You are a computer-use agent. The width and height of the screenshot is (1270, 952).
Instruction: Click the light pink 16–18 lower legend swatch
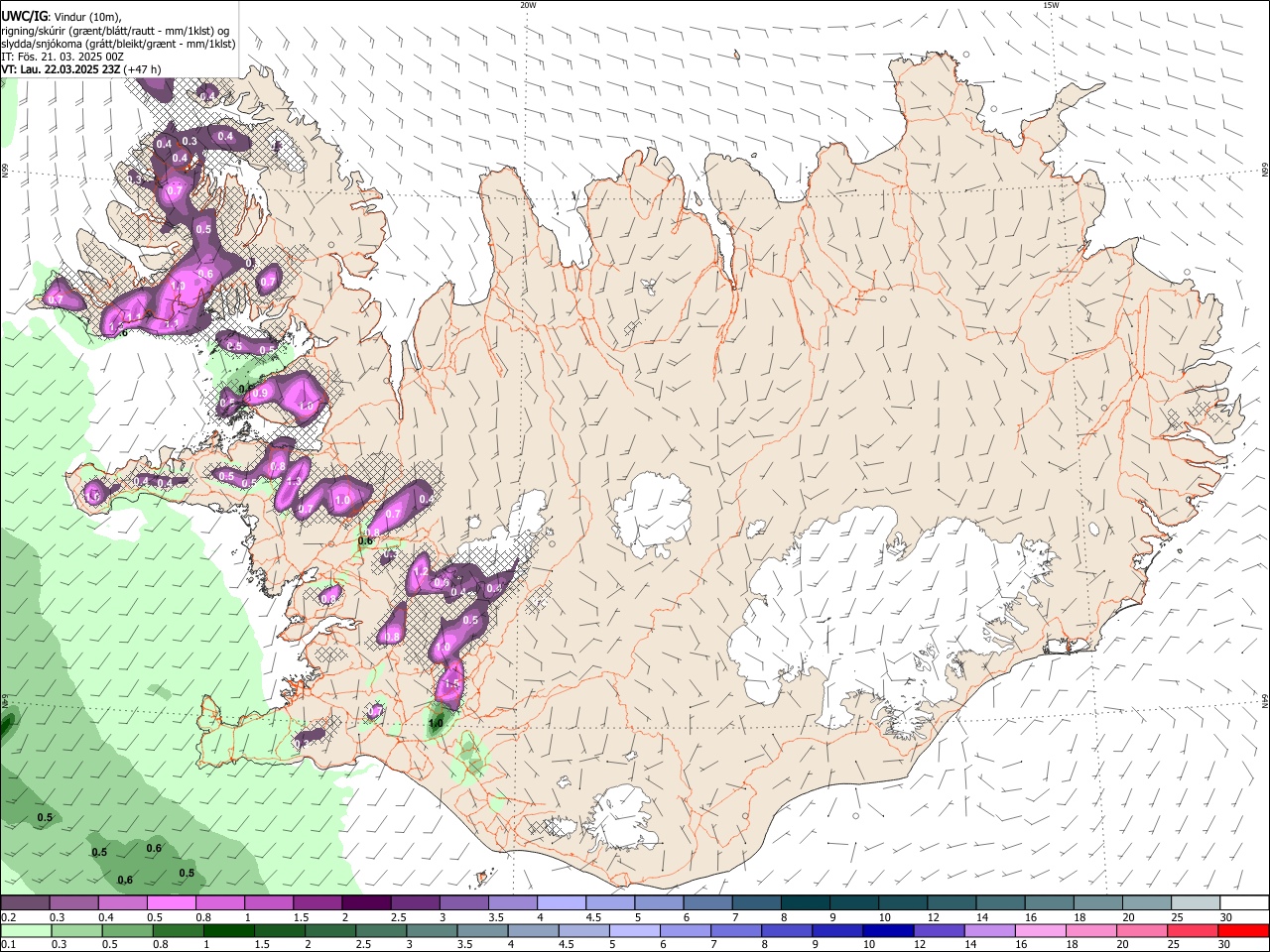click(x=1040, y=931)
